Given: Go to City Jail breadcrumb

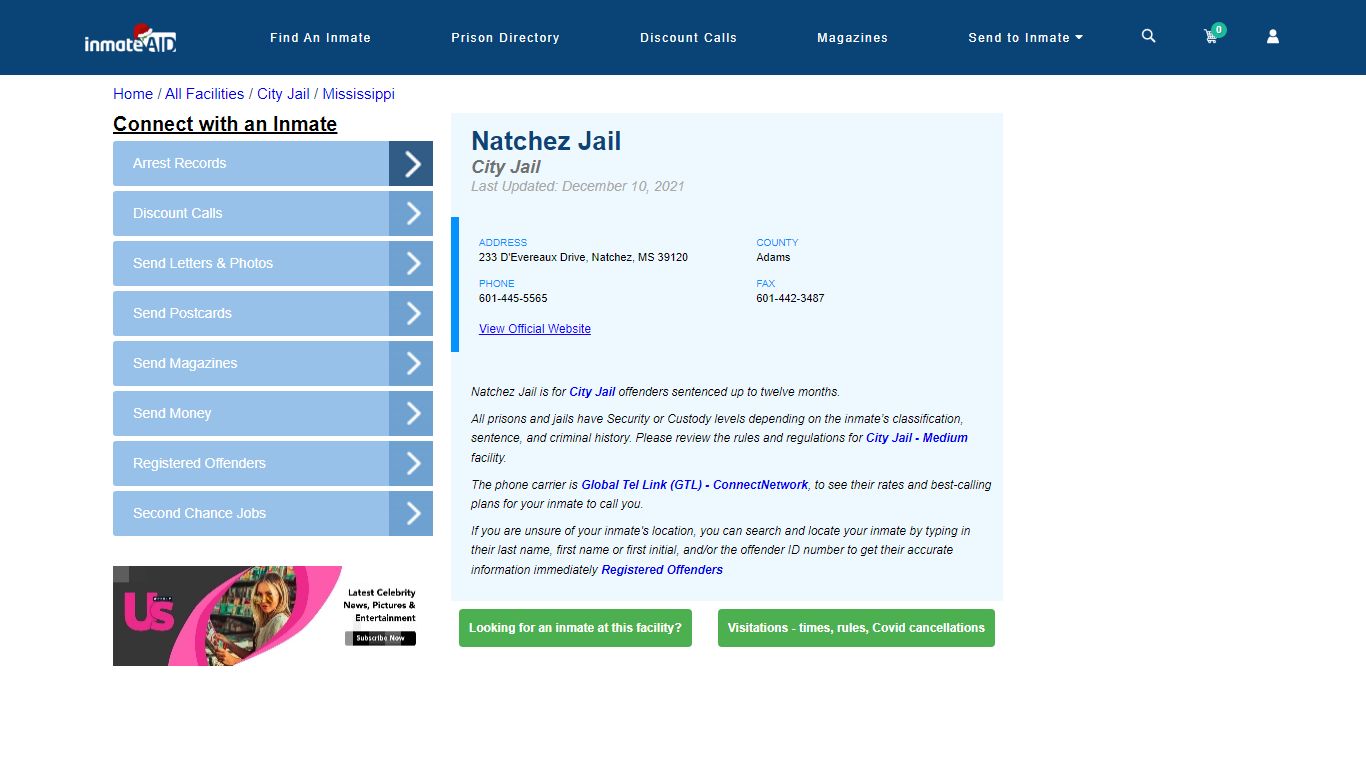Looking at the screenshot, I should (x=283, y=94).
